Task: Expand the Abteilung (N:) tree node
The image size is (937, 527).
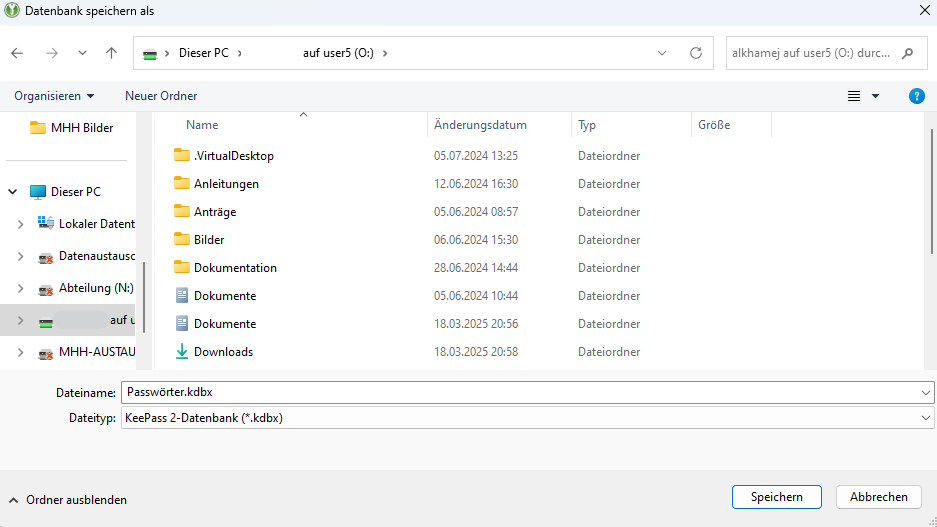Action: pyautogui.click(x=20, y=288)
